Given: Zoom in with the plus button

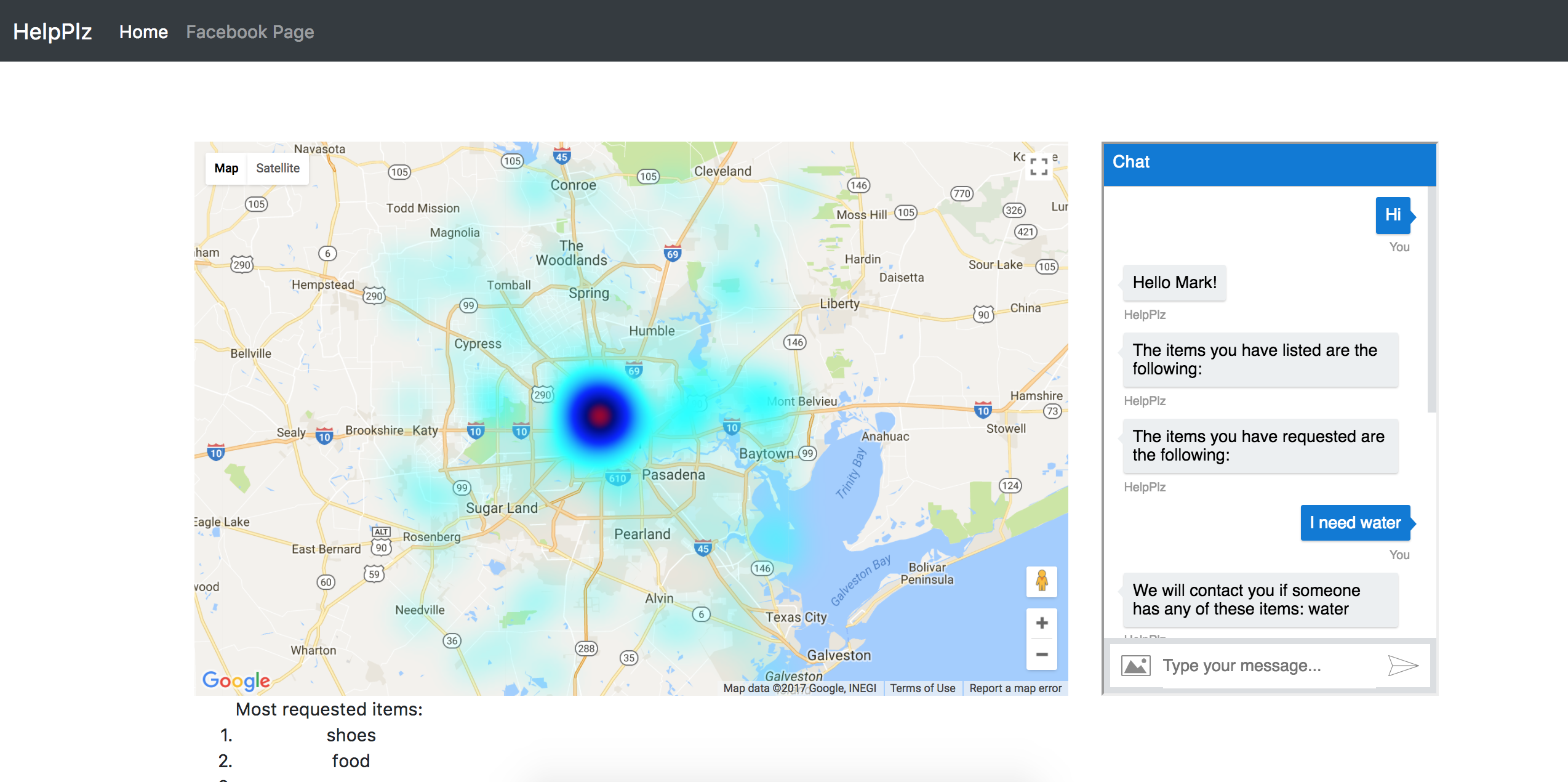Looking at the screenshot, I should (1041, 623).
